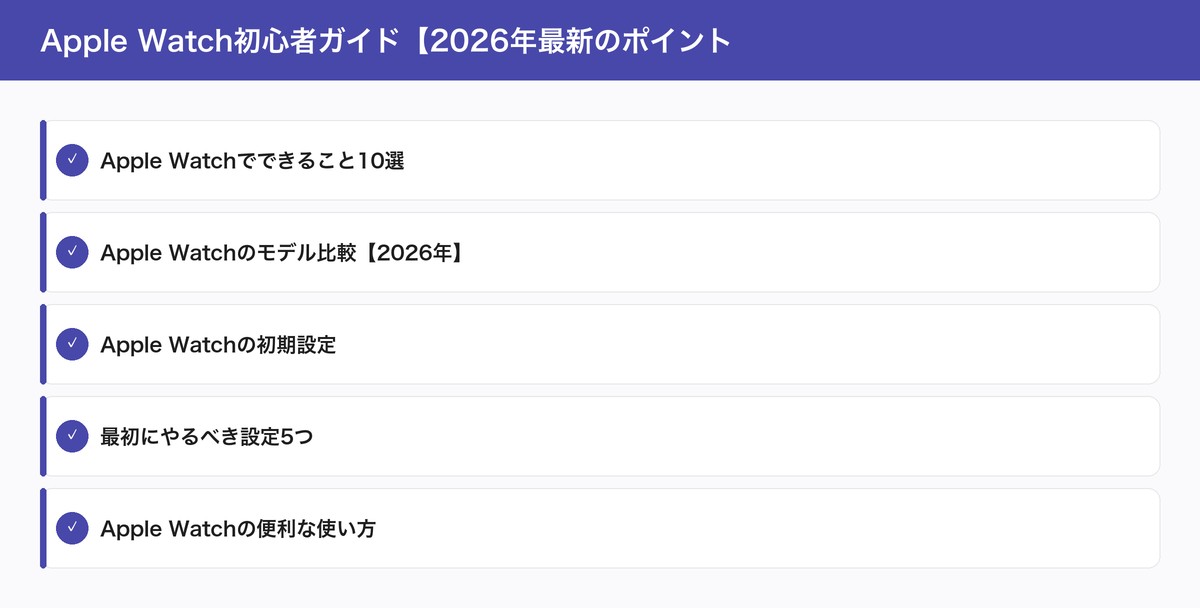The image size is (1200, 608).
Task: Click the Apple Watch初心者ガイド page title
Action: point(386,41)
